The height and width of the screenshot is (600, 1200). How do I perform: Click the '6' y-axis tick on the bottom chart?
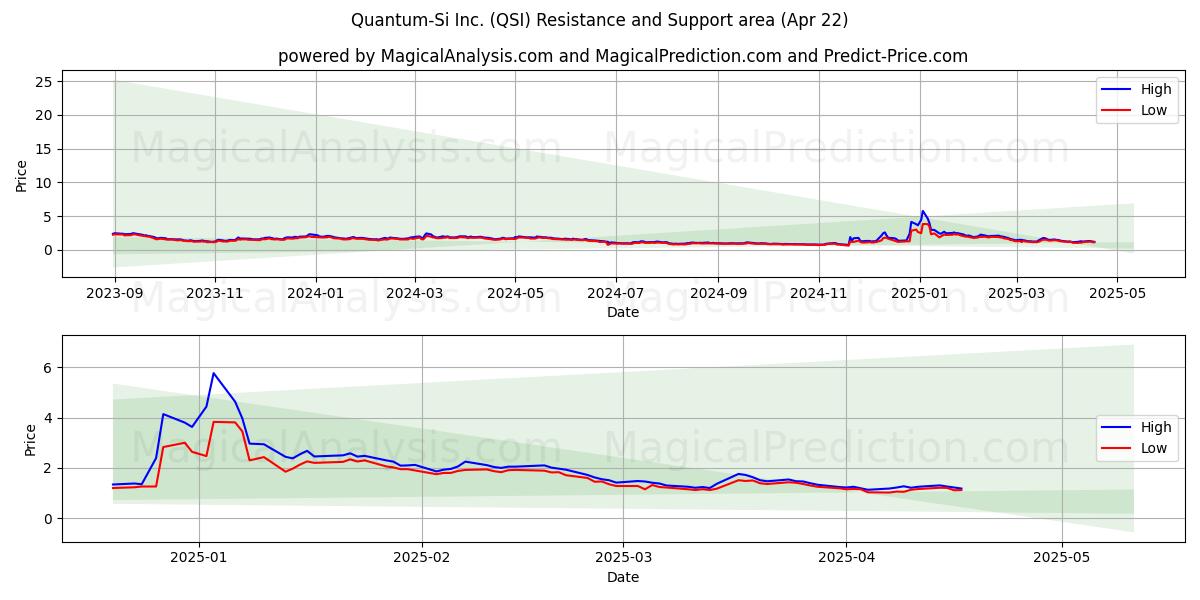coord(48,368)
